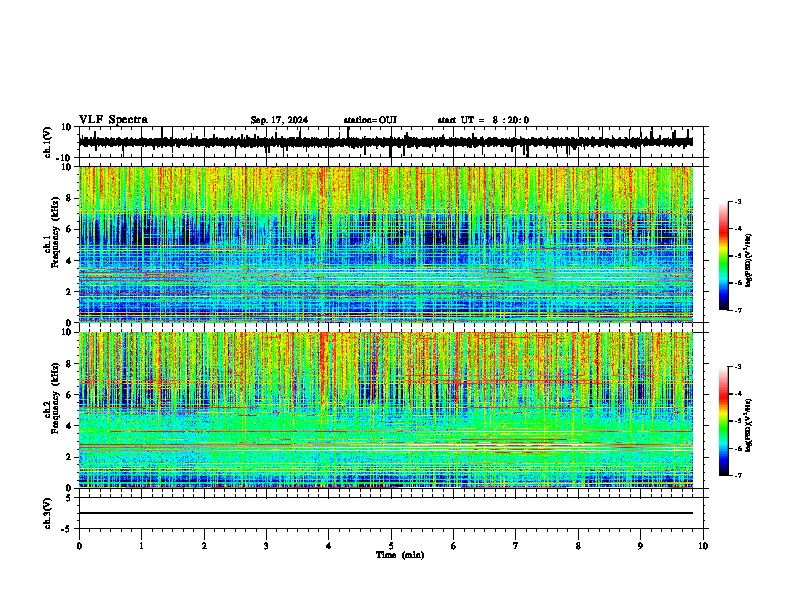This screenshot has width=792, height=612.
Task: Select the "start UT = 8 : 20: 0" text
Action: pyautogui.click(x=483, y=120)
